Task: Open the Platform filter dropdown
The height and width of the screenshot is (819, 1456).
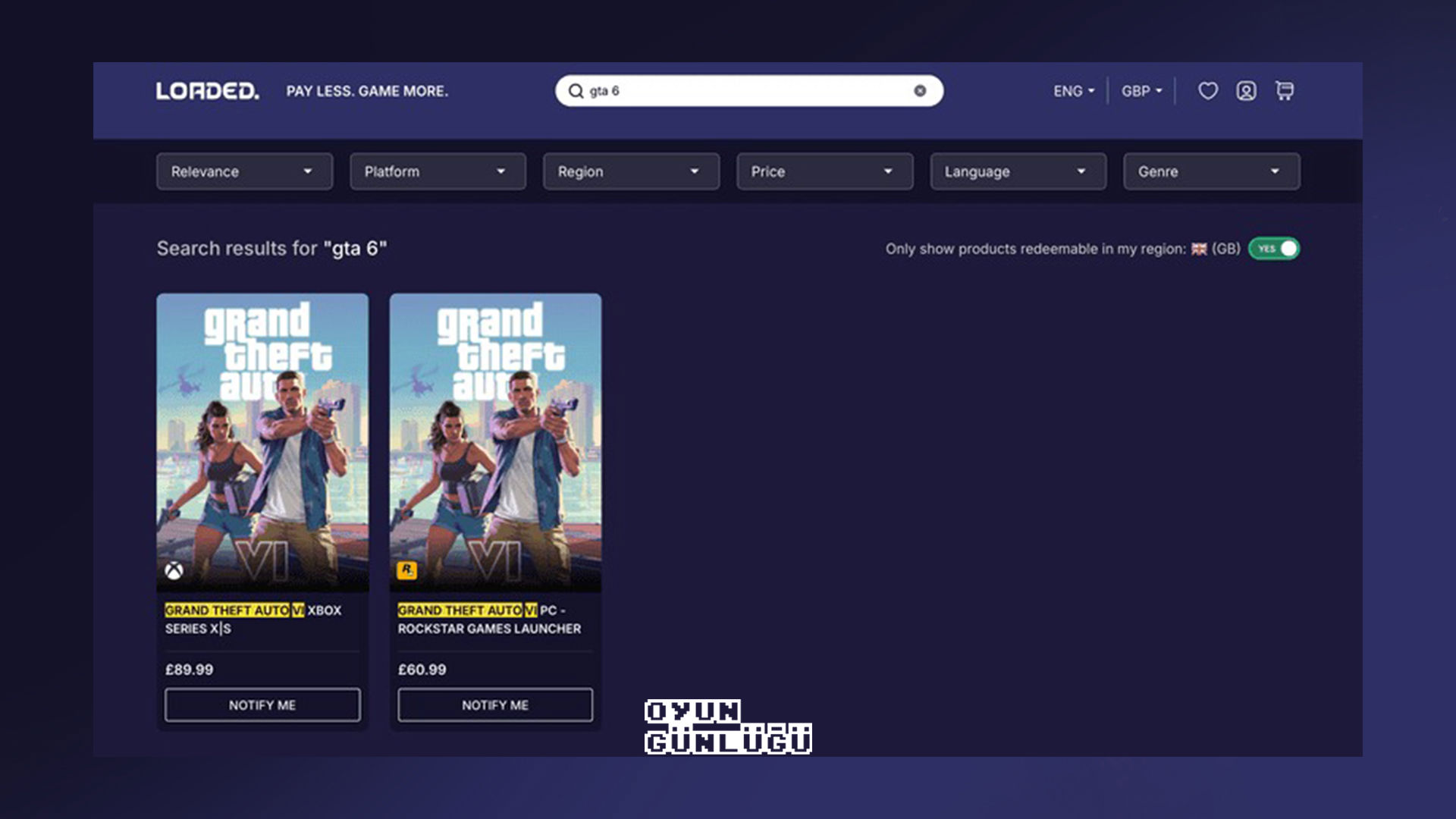Action: (x=438, y=171)
